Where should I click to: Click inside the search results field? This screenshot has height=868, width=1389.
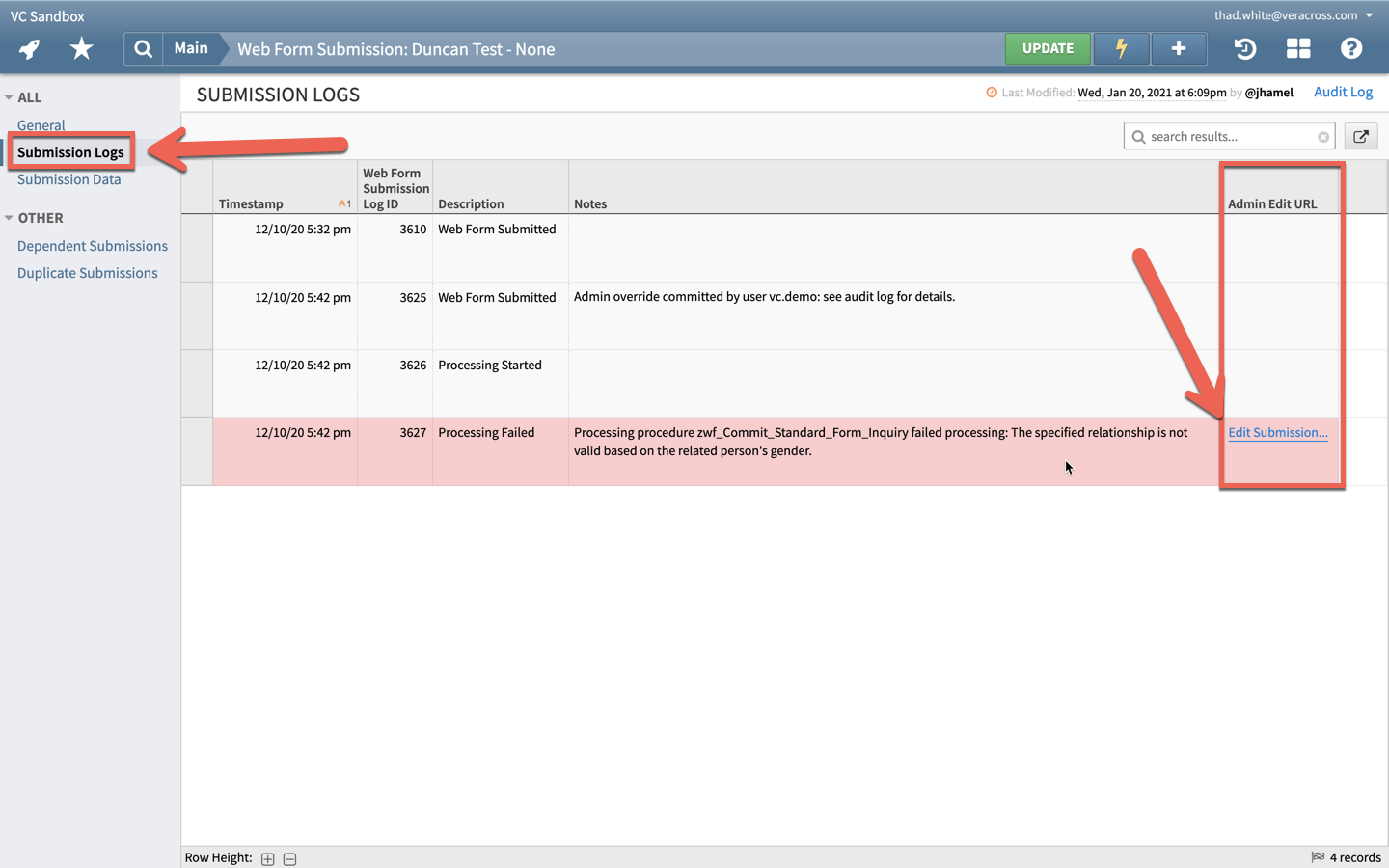pyautogui.click(x=1225, y=136)
